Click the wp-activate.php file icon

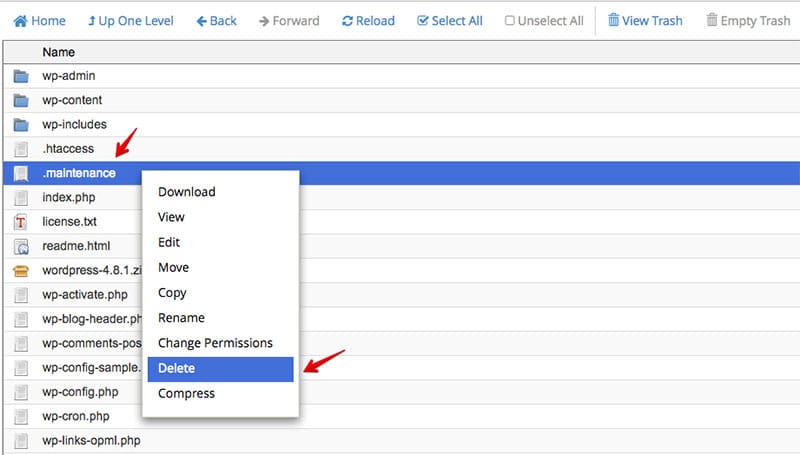[x=21, y=295]
